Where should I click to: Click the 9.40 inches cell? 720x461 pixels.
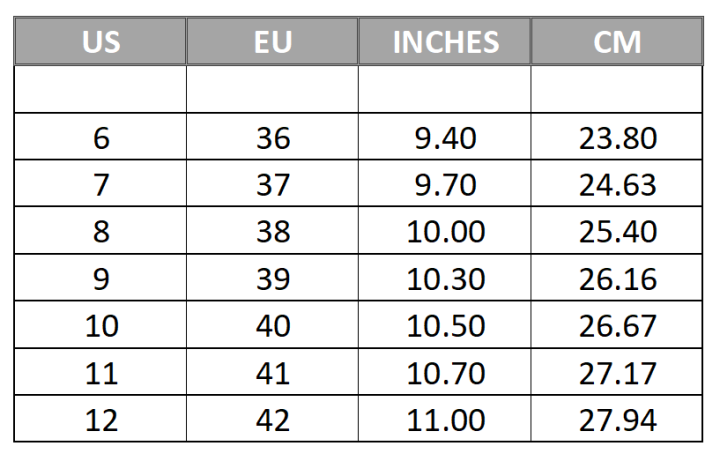(445, 137)
